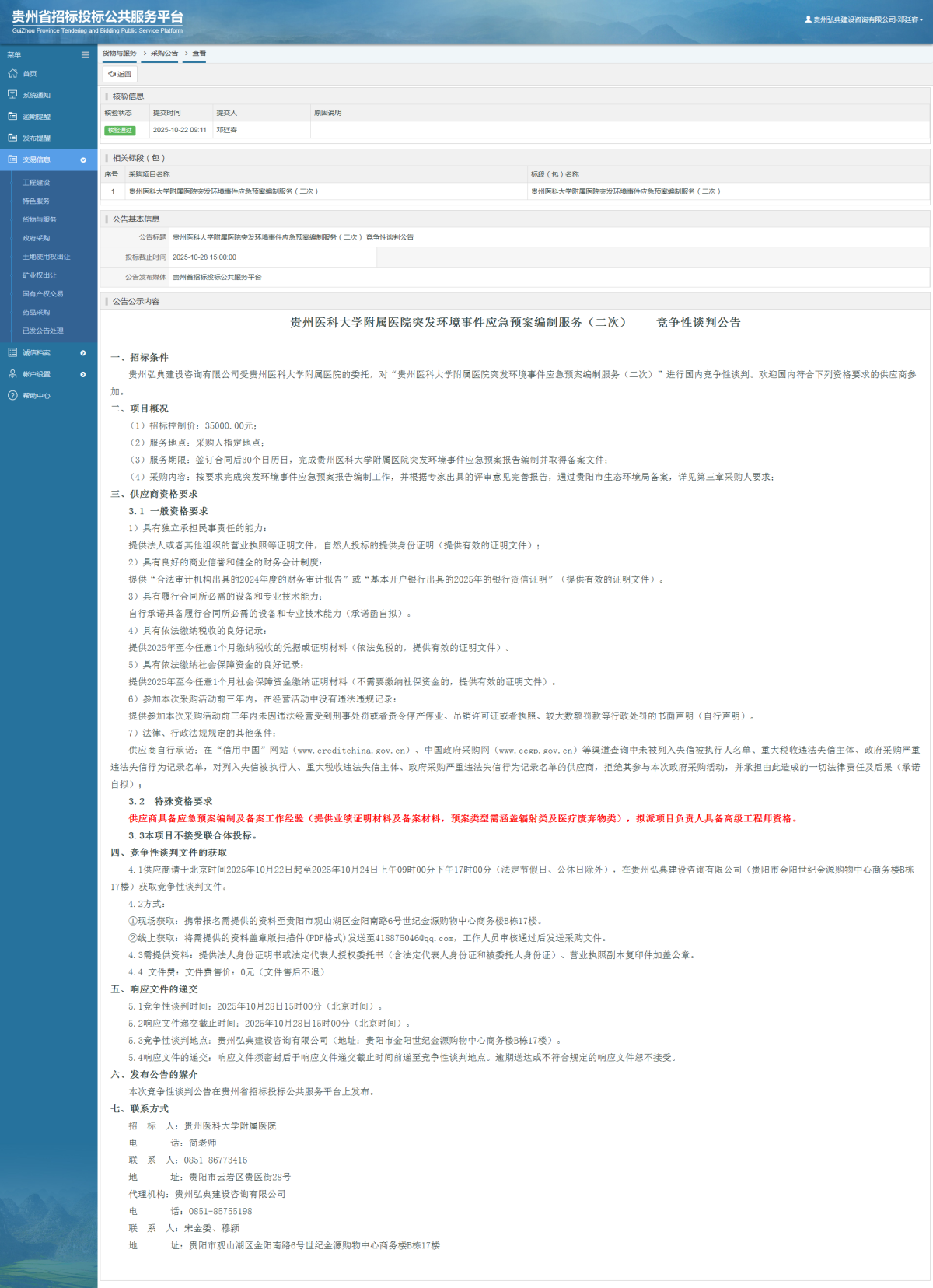Click the hamburger icon beside 菜单

(86, 54)
